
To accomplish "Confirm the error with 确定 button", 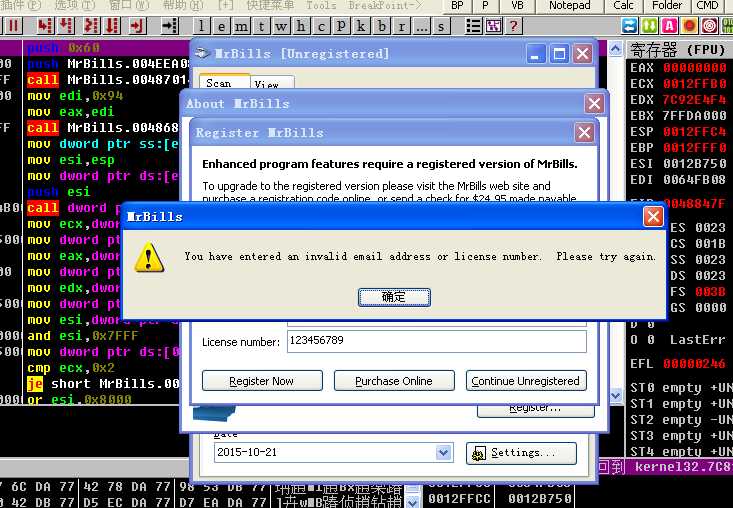I will click(394, 297).
